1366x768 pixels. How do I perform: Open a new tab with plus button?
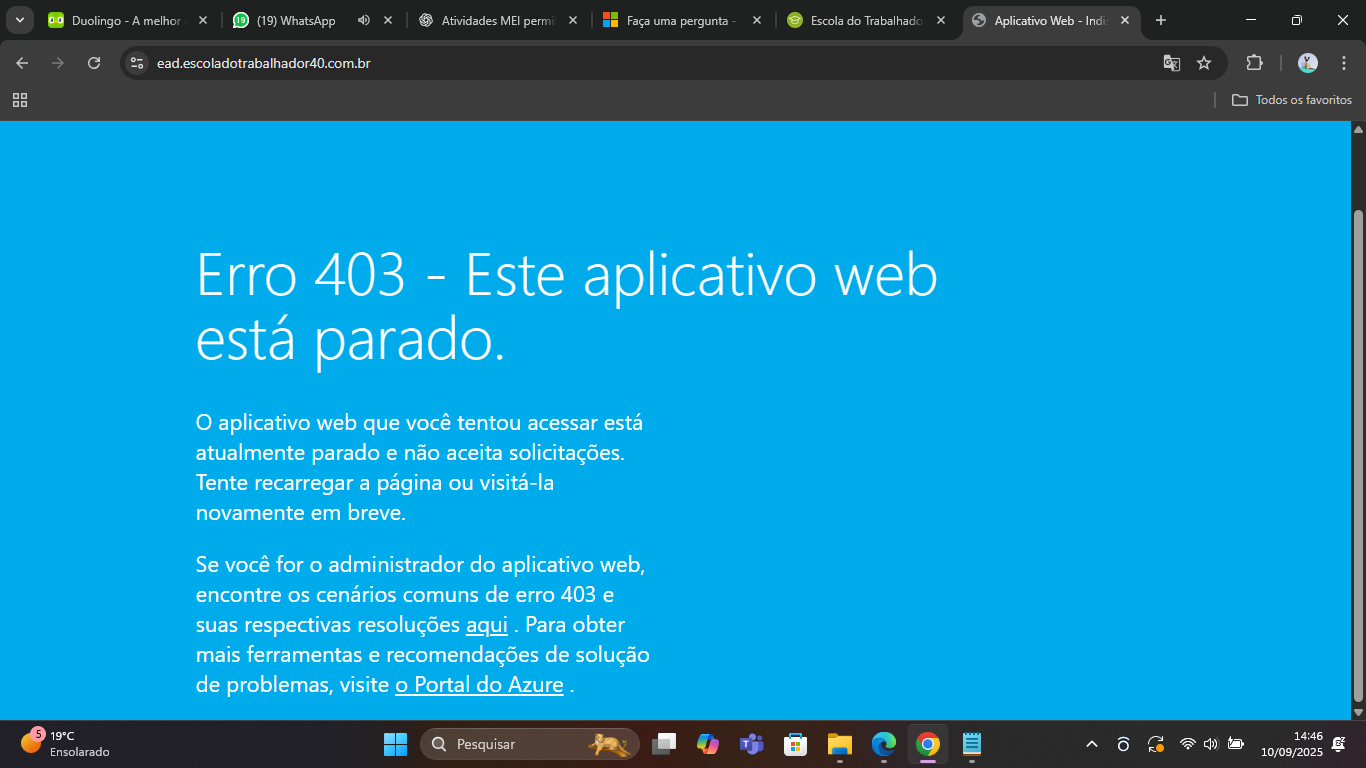point(1161,20)
